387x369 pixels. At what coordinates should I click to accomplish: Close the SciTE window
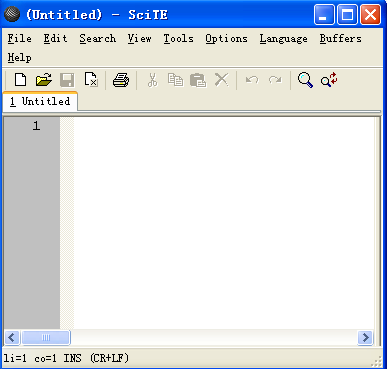click(370, 15)
